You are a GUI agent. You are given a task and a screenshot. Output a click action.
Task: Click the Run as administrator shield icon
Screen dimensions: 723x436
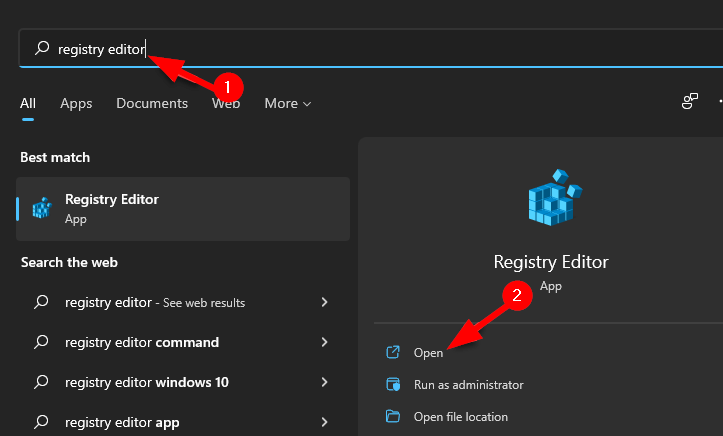pyautogui.click(x=393, y=384)
